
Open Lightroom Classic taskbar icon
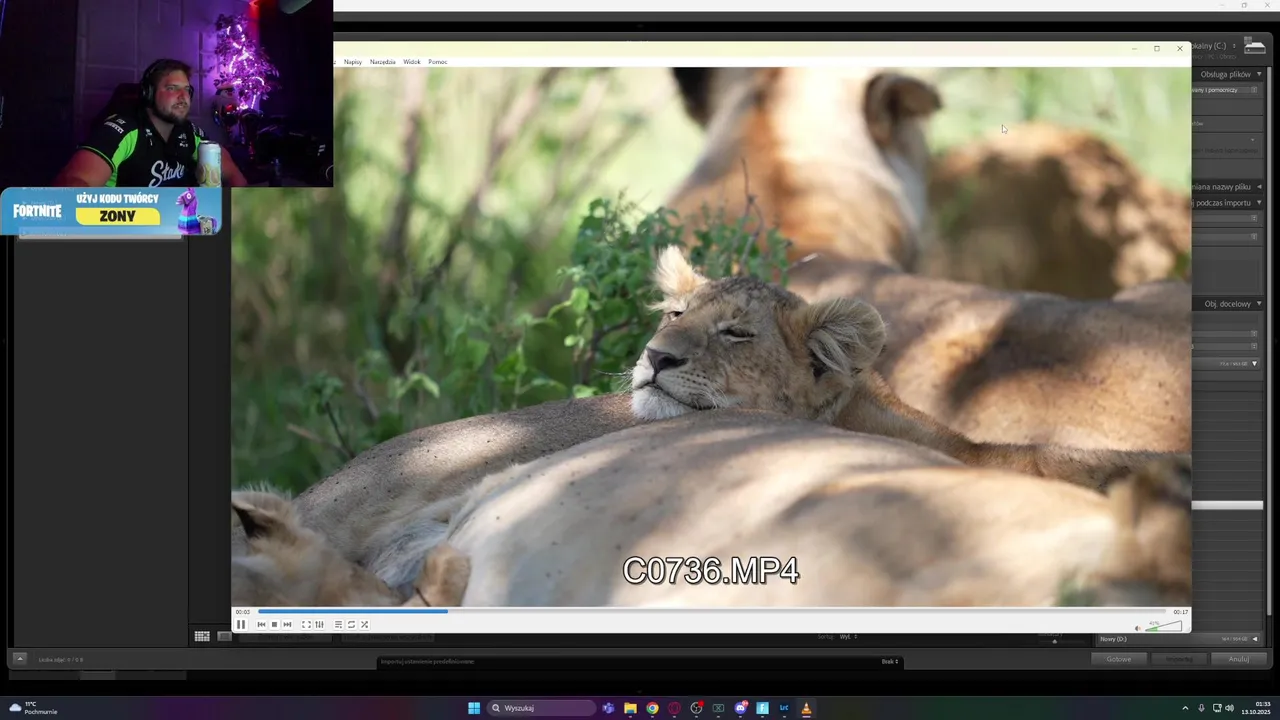pyautogui.click(x=784, y=708)
